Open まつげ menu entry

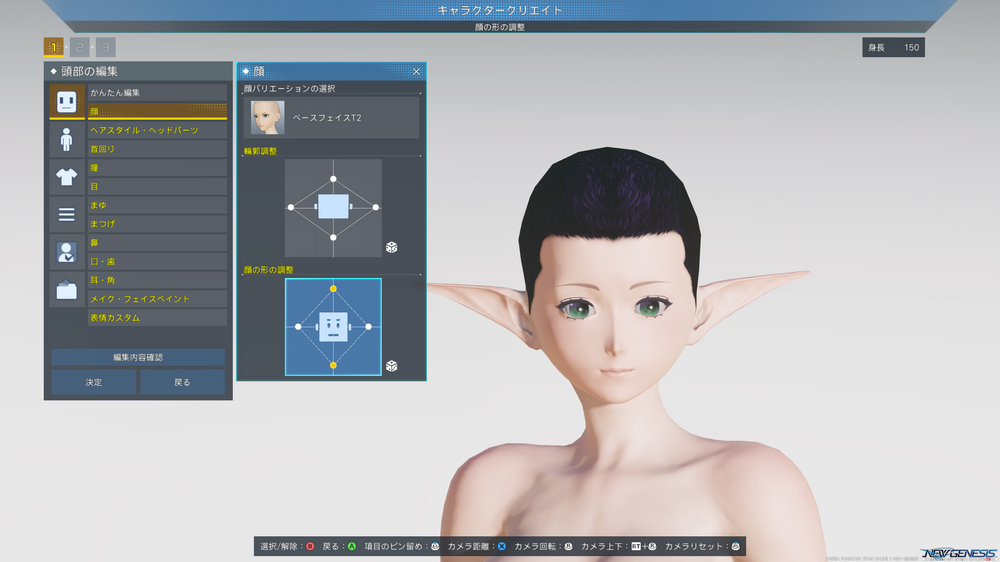coord(158,224)
